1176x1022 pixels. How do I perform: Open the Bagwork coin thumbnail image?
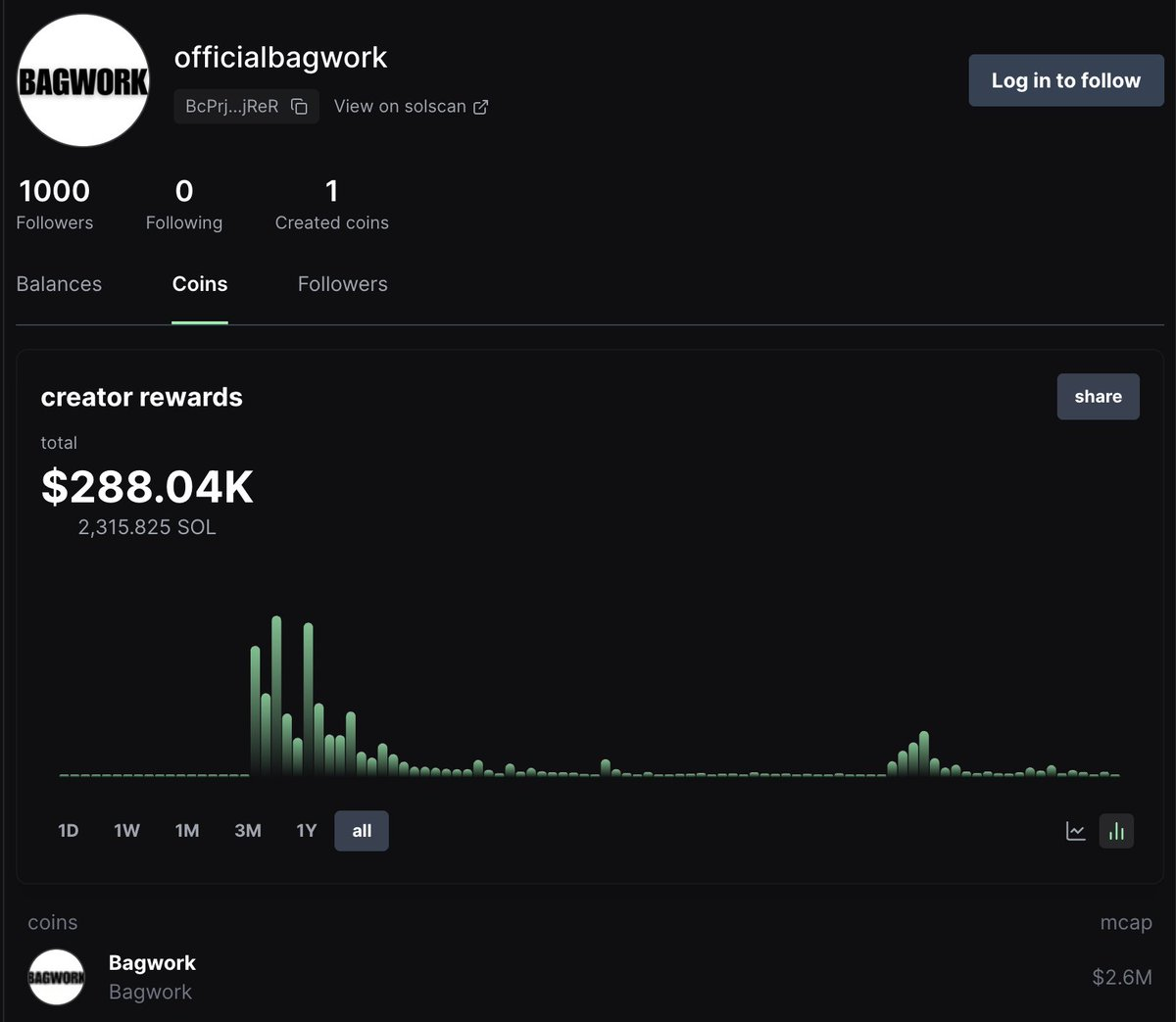[x=56, y=976]
